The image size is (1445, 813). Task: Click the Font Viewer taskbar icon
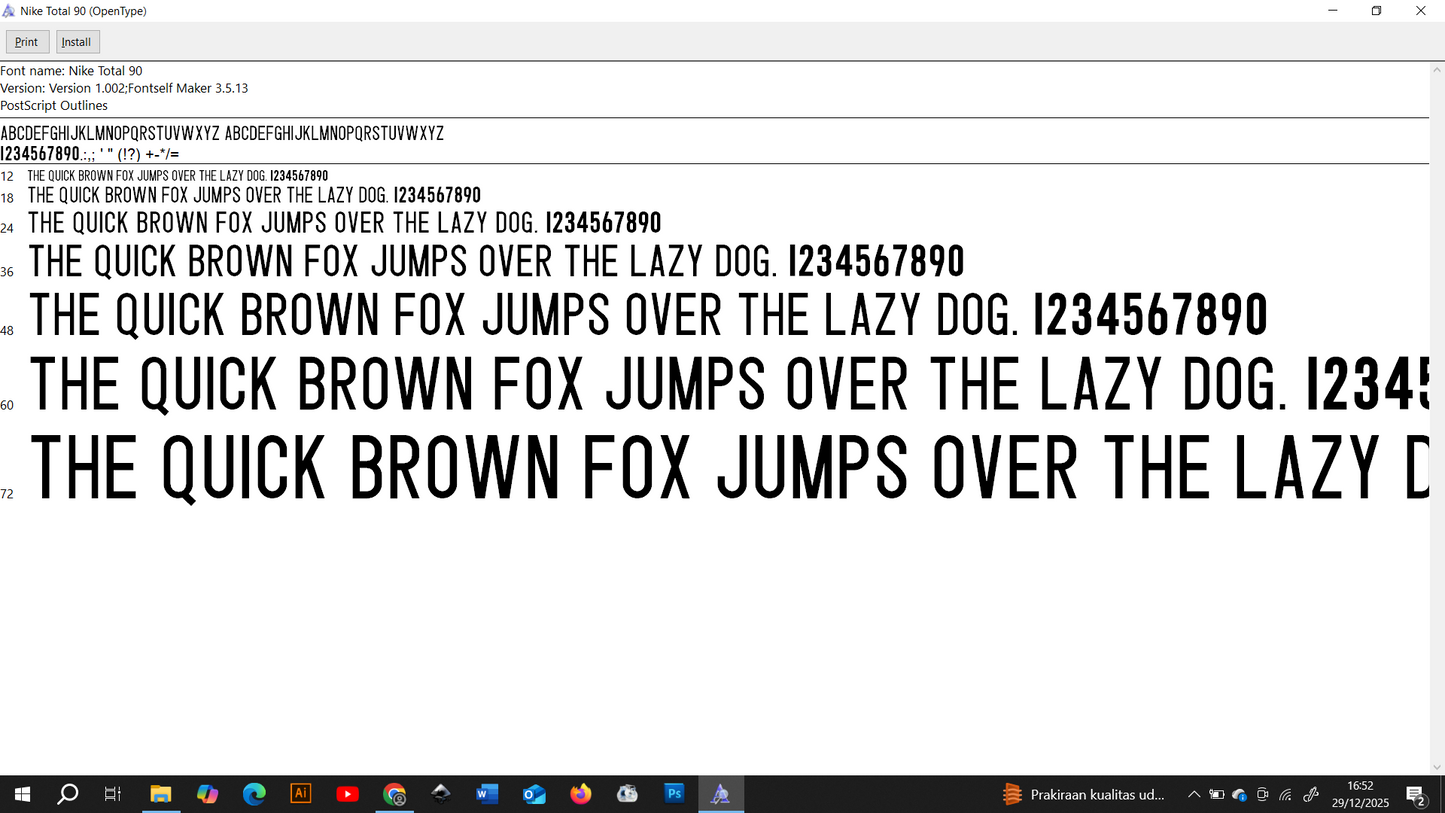721,795
